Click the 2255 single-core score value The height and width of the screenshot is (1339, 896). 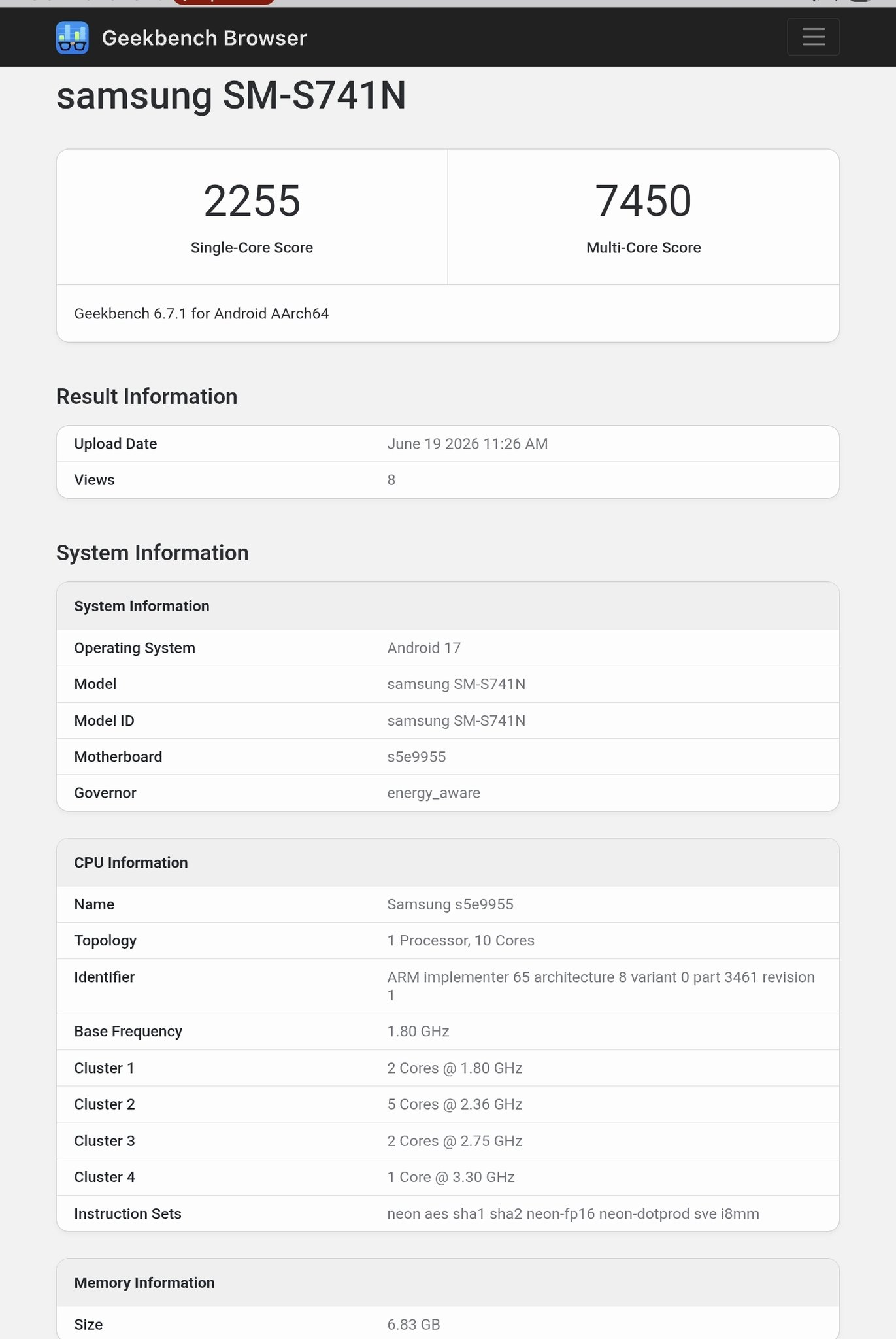coord(252,200)
